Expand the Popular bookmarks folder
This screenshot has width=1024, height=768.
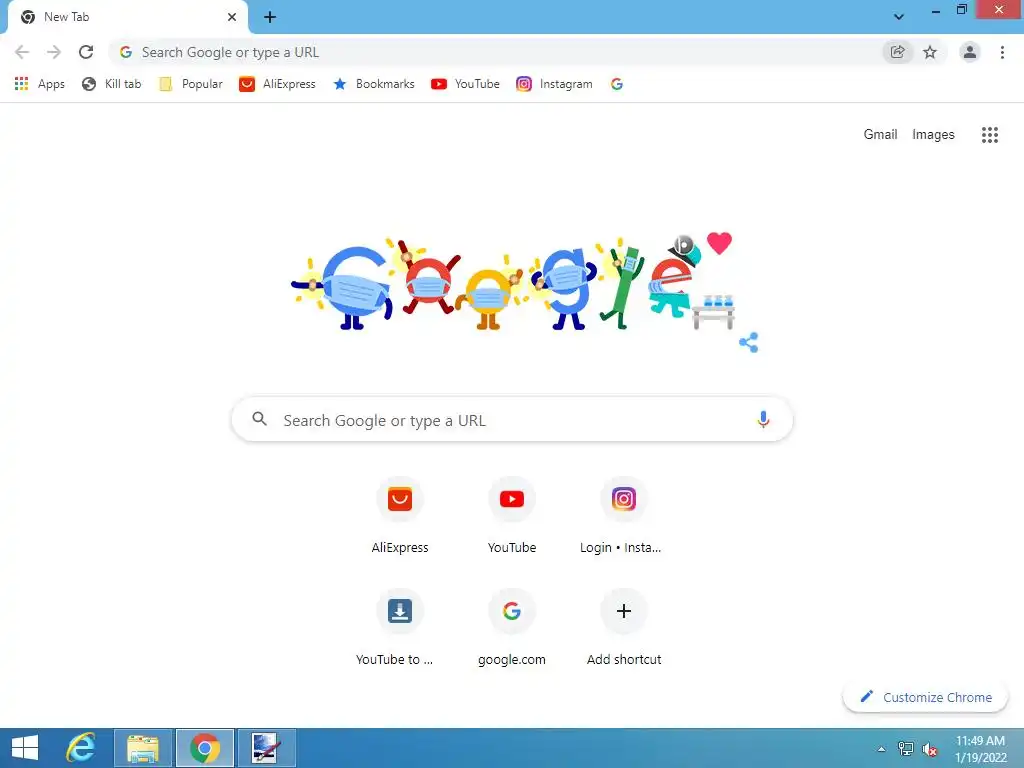[191, 84]
